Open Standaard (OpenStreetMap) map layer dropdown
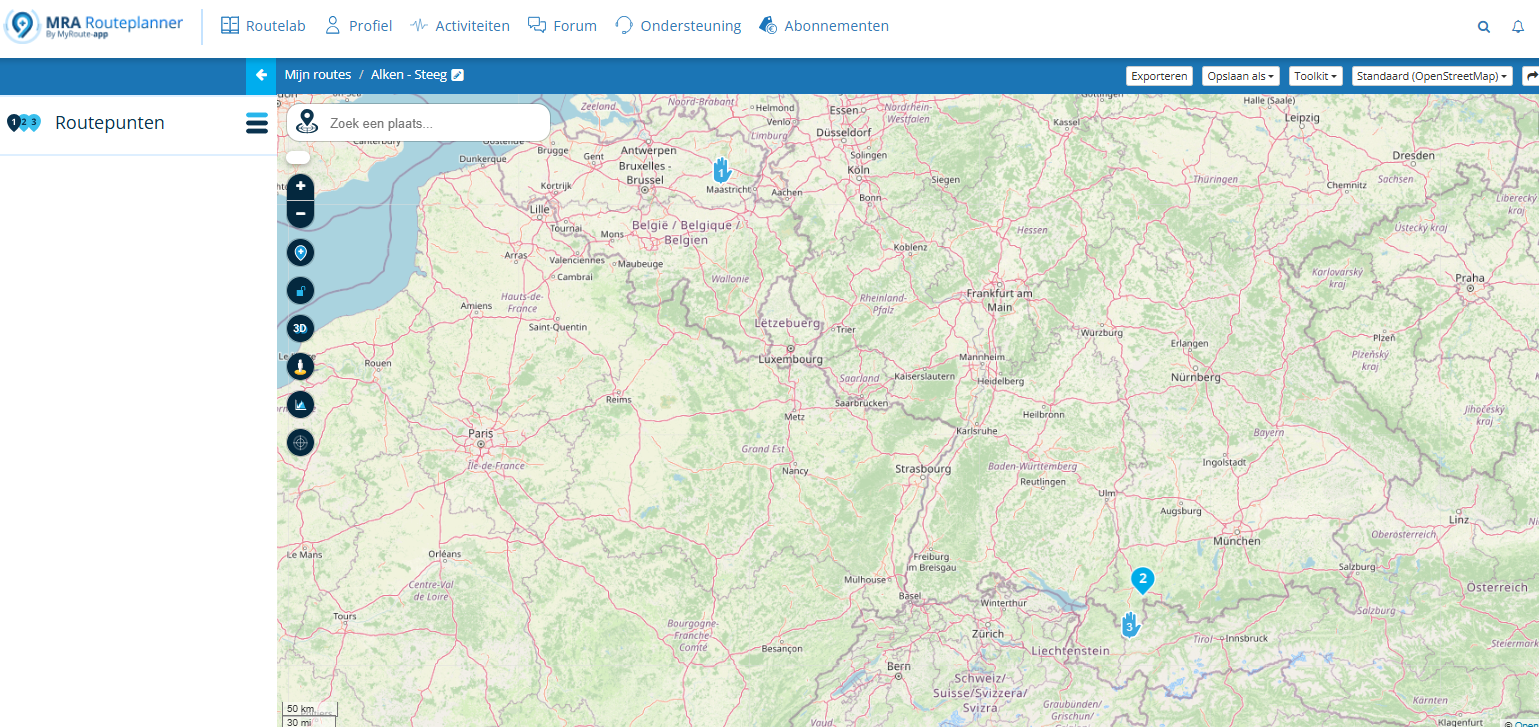This screenshot has height=727, width=1539. [1431, 76]
